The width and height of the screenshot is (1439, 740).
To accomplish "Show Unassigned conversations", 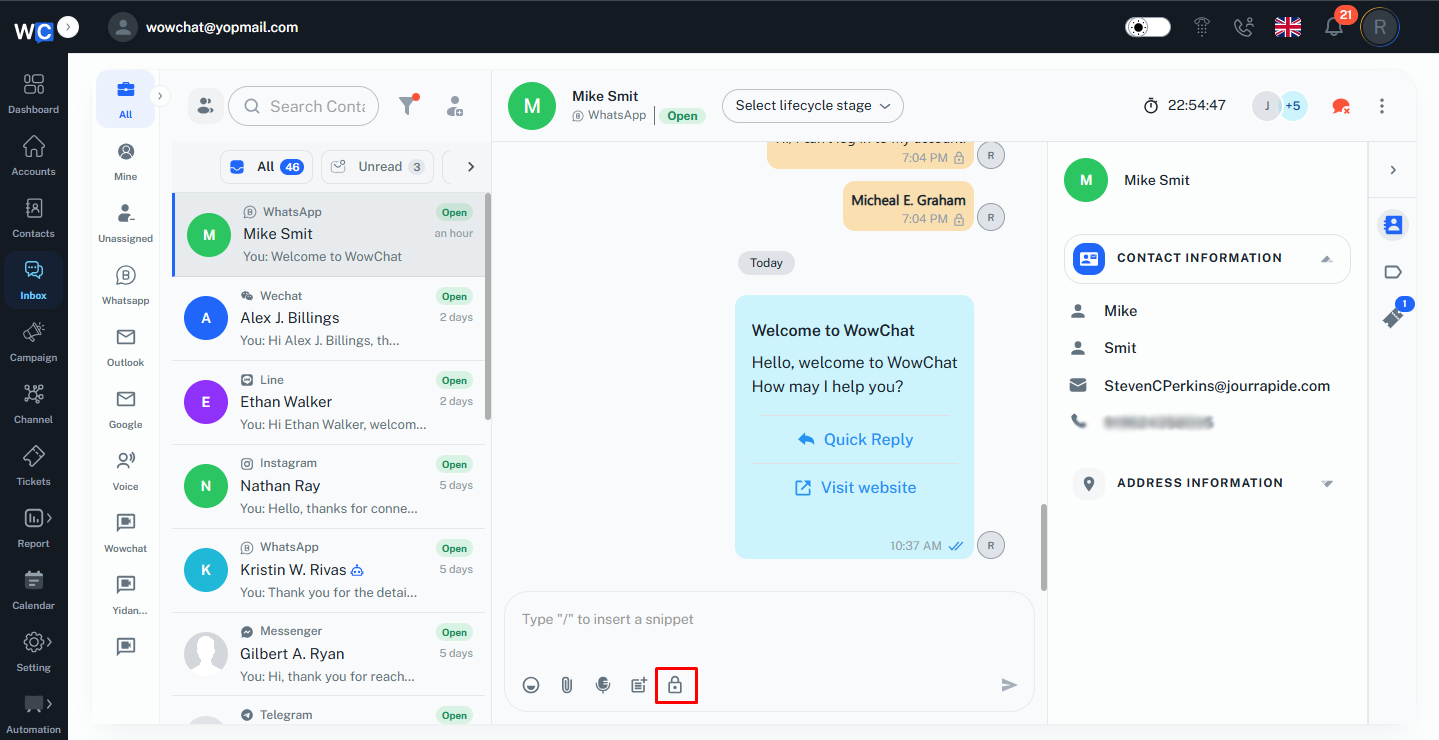I will click(126, 224).
